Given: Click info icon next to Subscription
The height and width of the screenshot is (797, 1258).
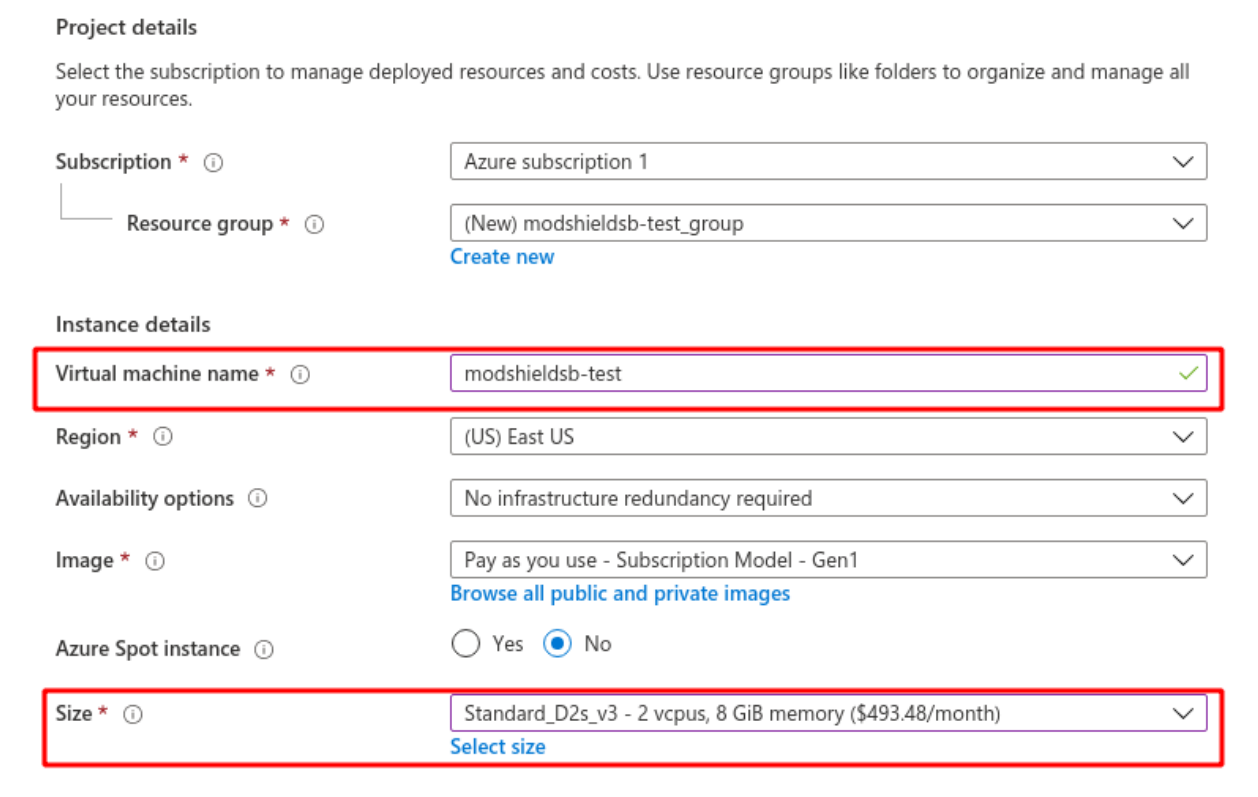Looking at the screenshot, I should [x=213, y=163].
